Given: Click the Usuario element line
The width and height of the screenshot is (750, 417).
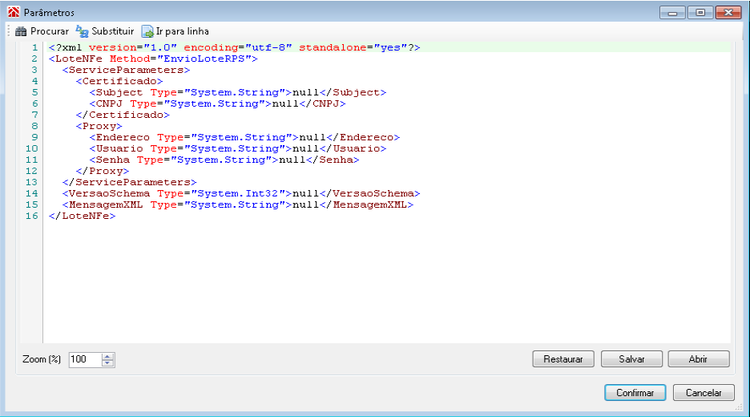Looking at the screenshot, I should point(238,149).
